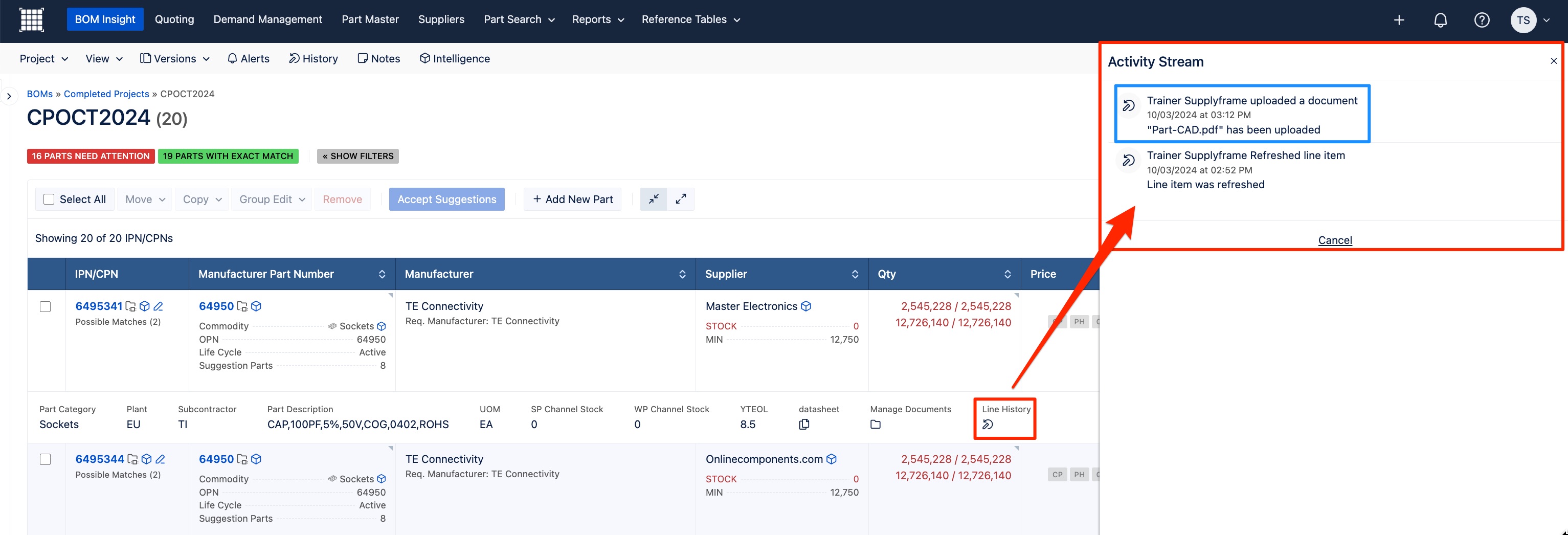
Task: Click the Remove button
Action: point(342,199)
